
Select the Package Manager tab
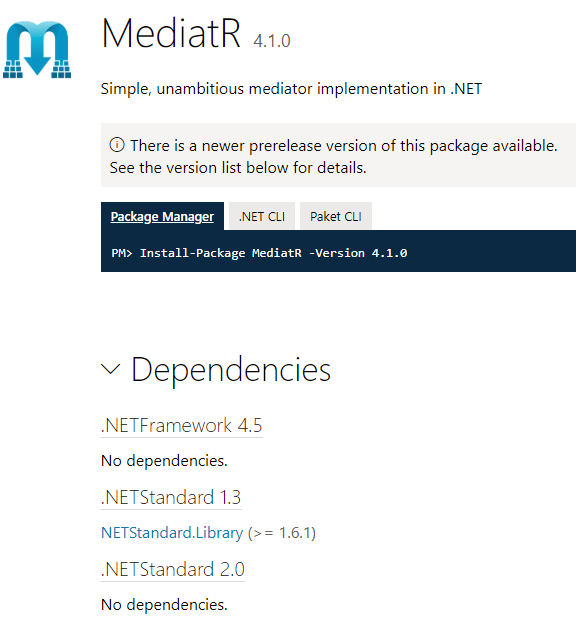(x=162, y=216)
